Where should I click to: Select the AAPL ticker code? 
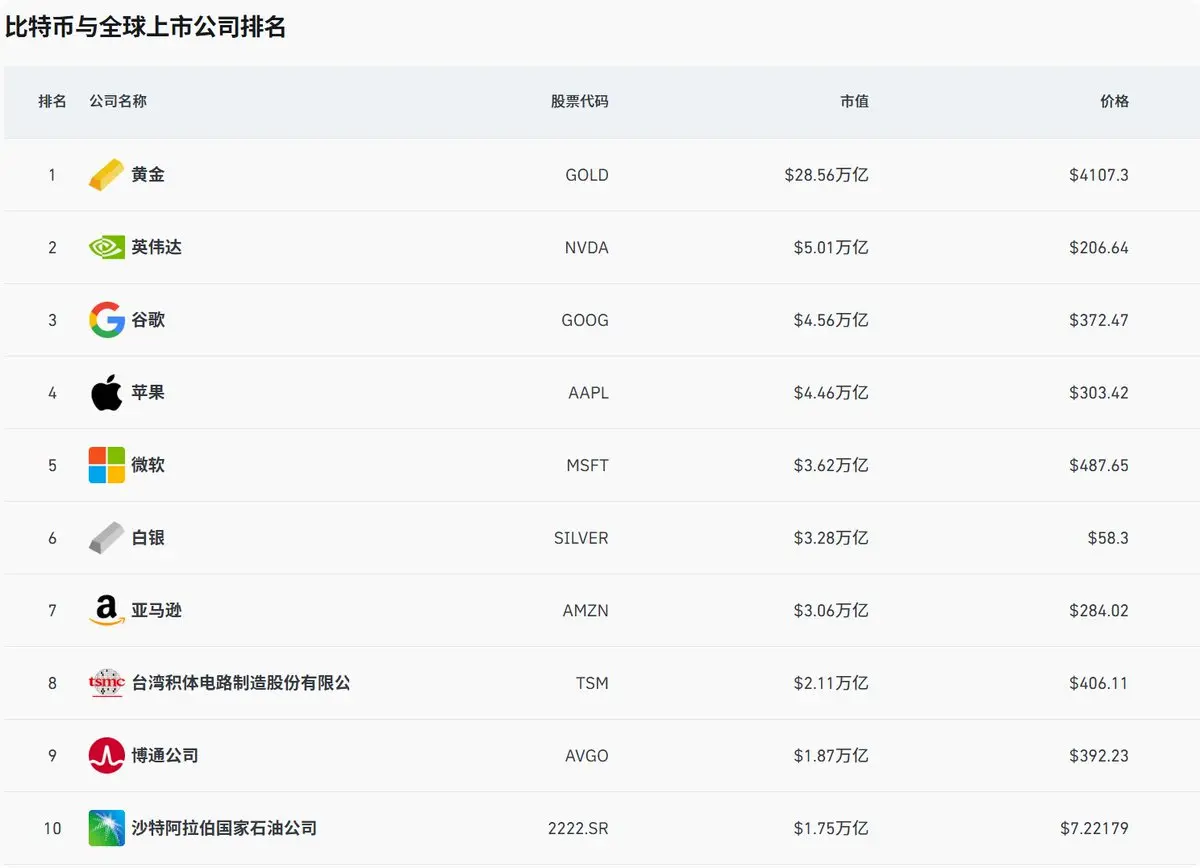[588, 393]
